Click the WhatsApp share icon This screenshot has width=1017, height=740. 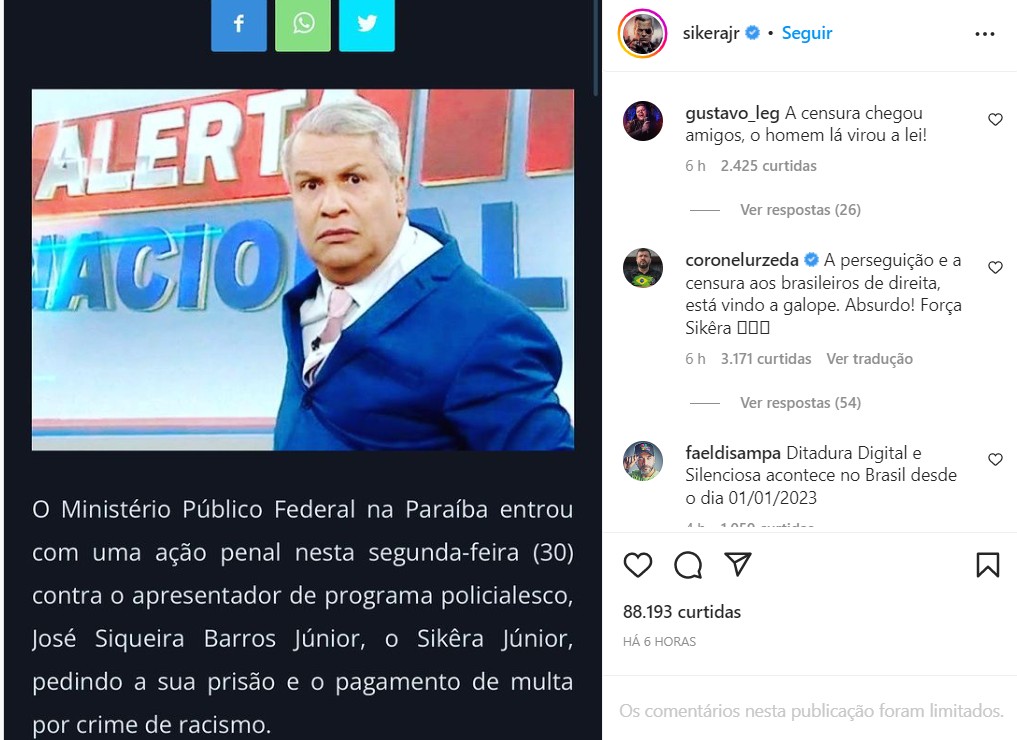pyautogui.click(x=303, y=25)
